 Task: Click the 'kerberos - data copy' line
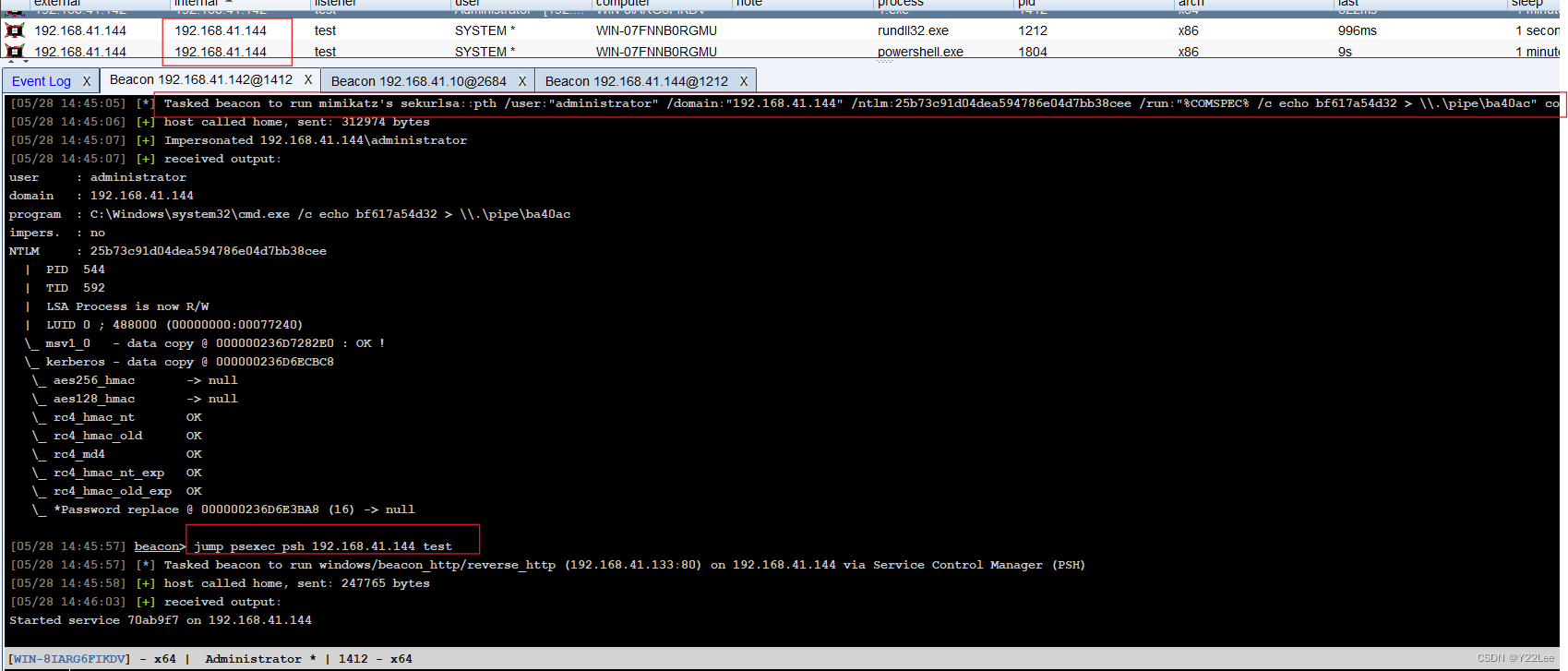179,362
